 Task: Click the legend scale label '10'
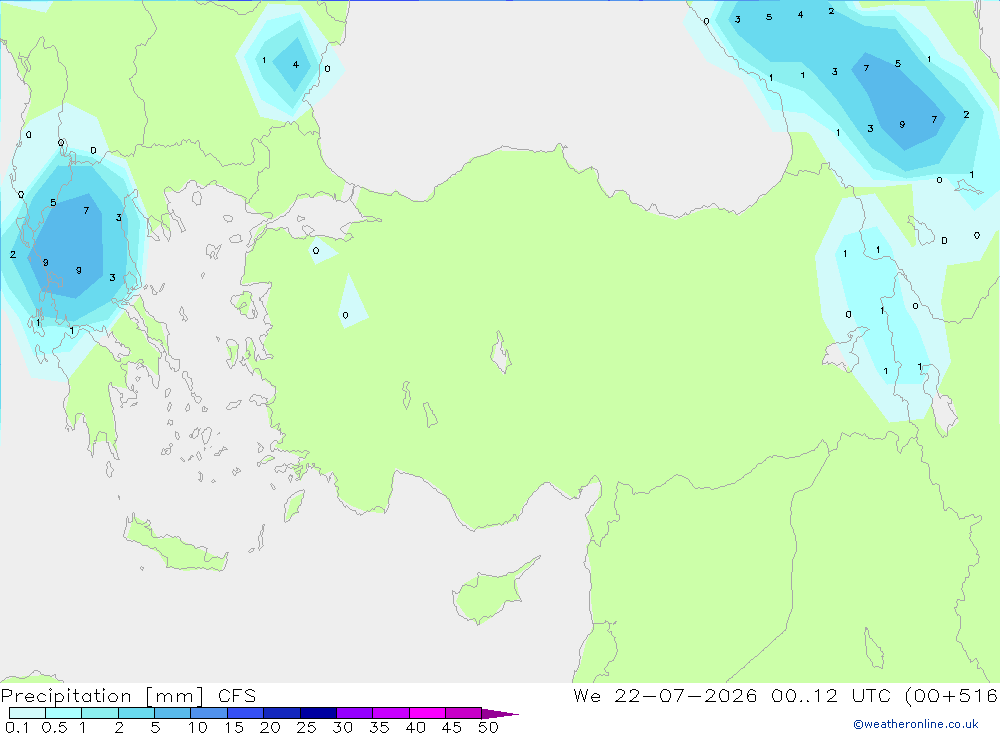198,727
